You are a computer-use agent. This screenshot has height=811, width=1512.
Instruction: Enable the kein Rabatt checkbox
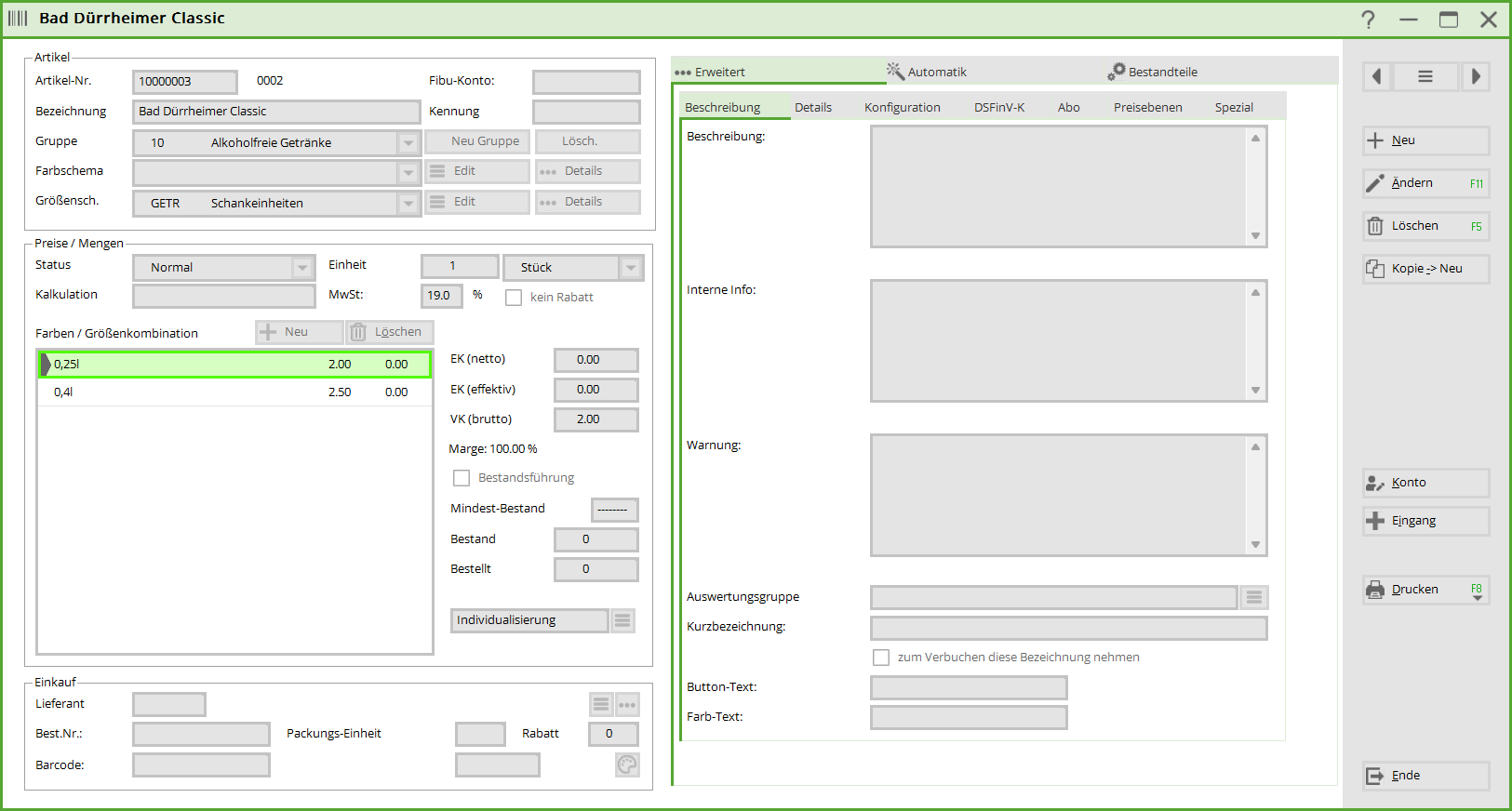point(514,298)
